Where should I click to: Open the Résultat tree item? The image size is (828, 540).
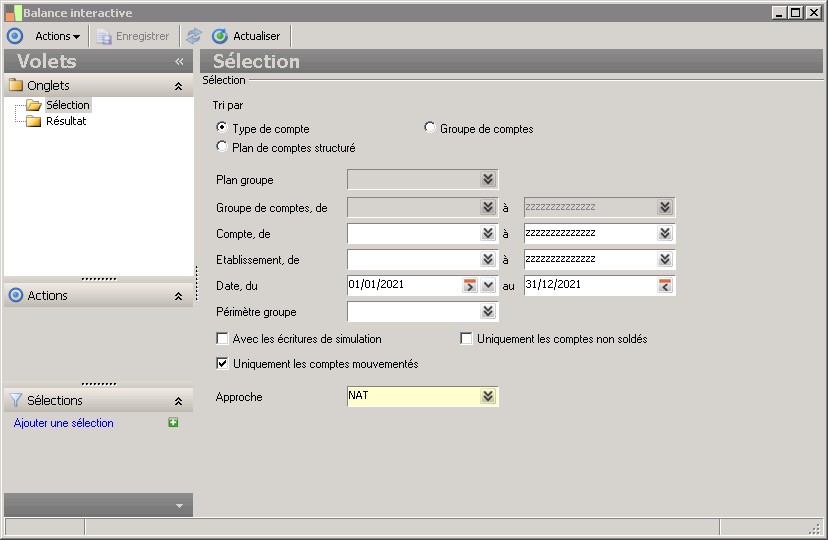point(66,121)
